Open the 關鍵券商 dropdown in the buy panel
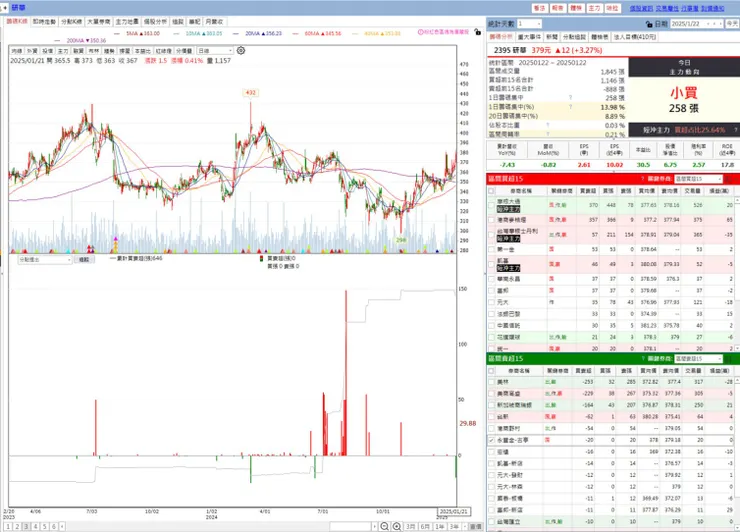Image resolution: width=740 pixels, height=532 pixels. pyautogui.click(x=698, y=179)
